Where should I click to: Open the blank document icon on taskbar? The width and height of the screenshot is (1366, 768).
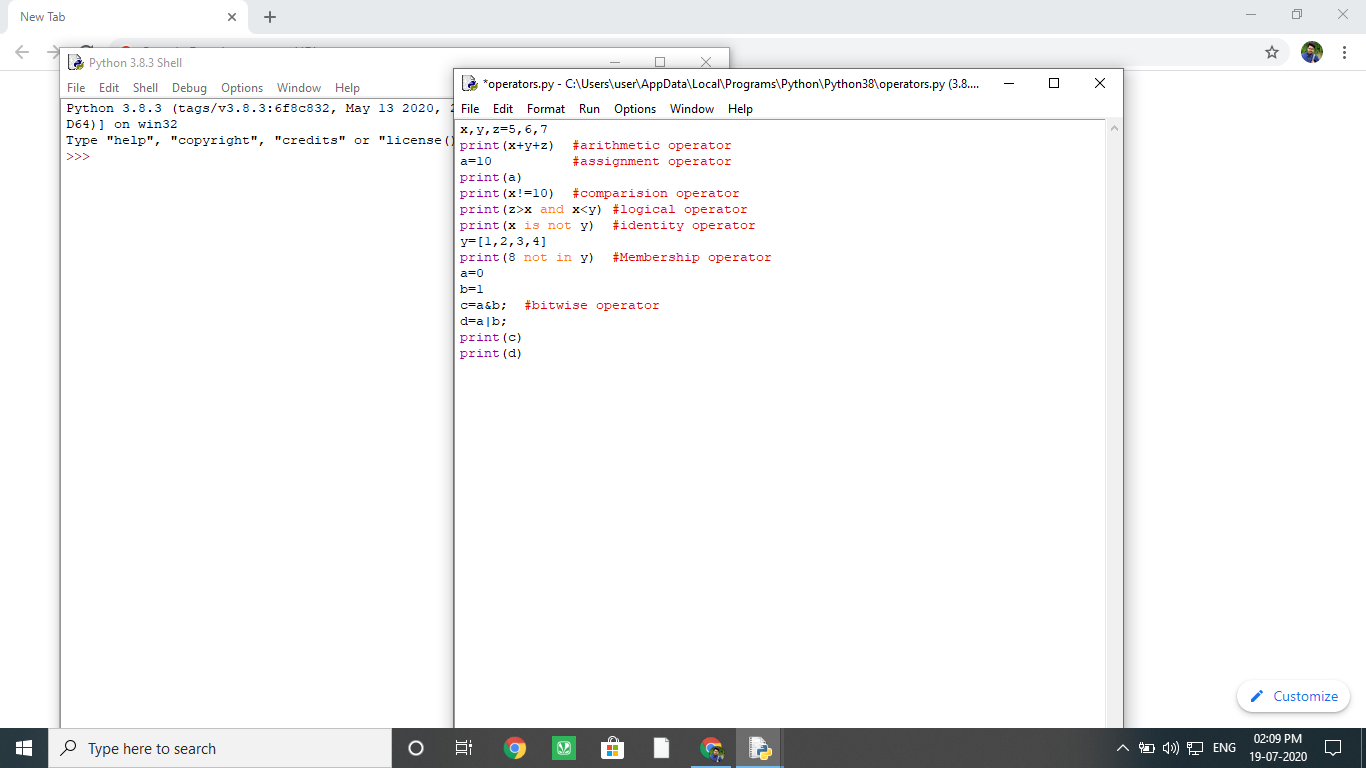[661, 748]
